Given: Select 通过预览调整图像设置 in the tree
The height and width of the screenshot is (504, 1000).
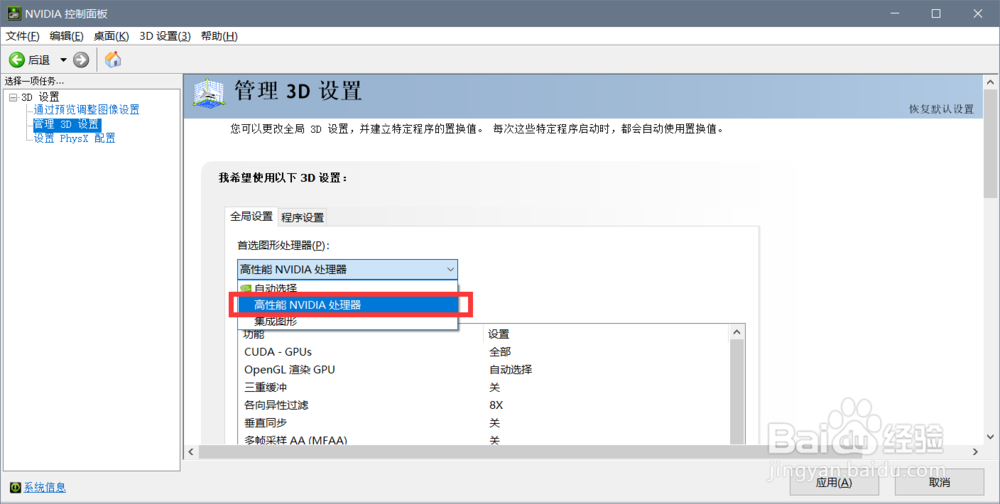Looking at the screenshot, I should pyautogui.click(x=87, y=110).
